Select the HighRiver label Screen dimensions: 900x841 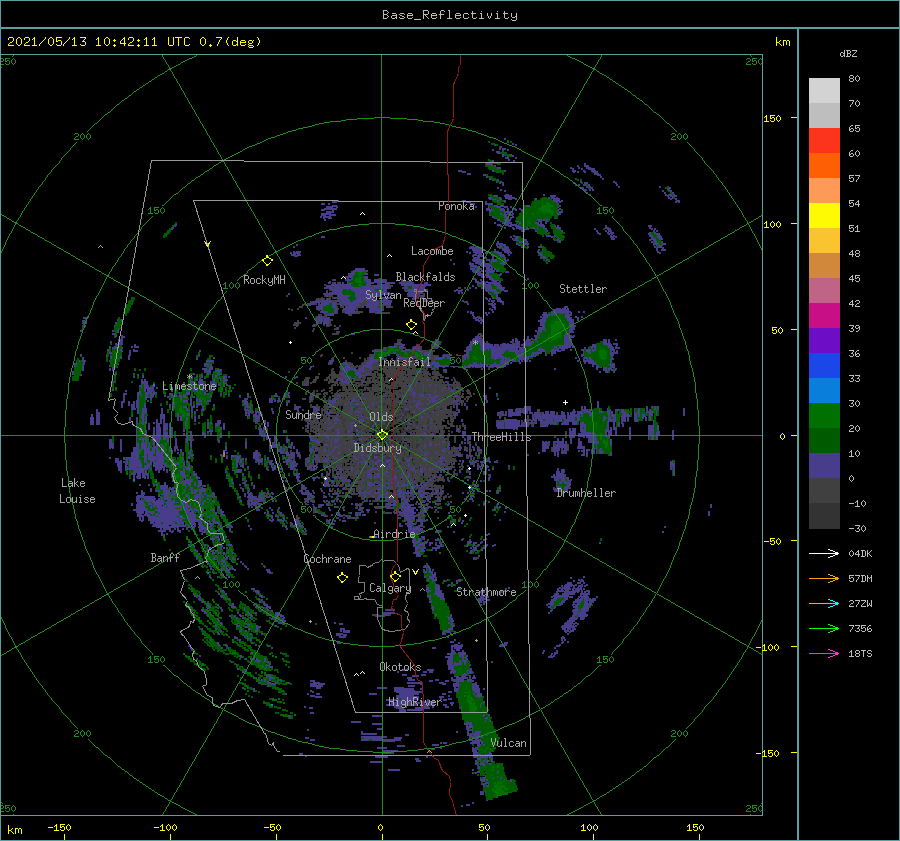(x=414, y=702)
